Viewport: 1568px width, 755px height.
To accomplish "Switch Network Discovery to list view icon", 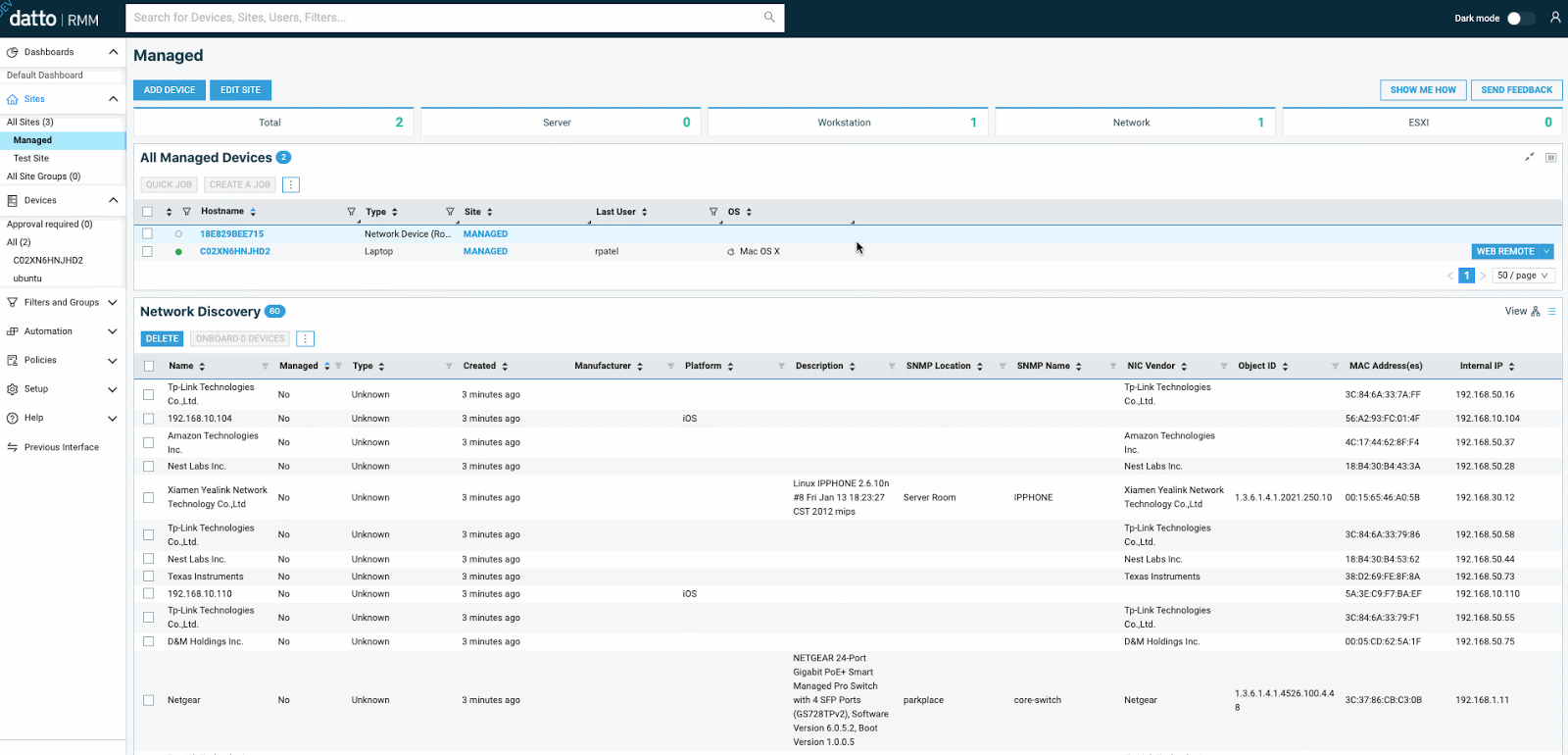I will pyautogui.click(x=1552, y=311).
